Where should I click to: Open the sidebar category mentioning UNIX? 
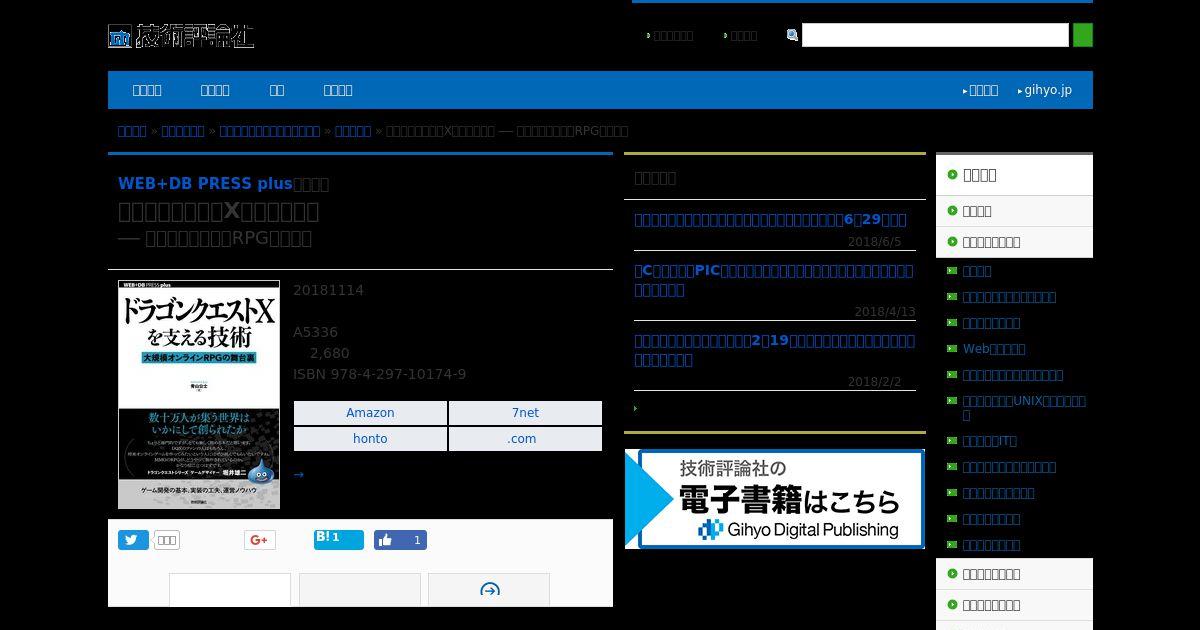pos(1024,408)
